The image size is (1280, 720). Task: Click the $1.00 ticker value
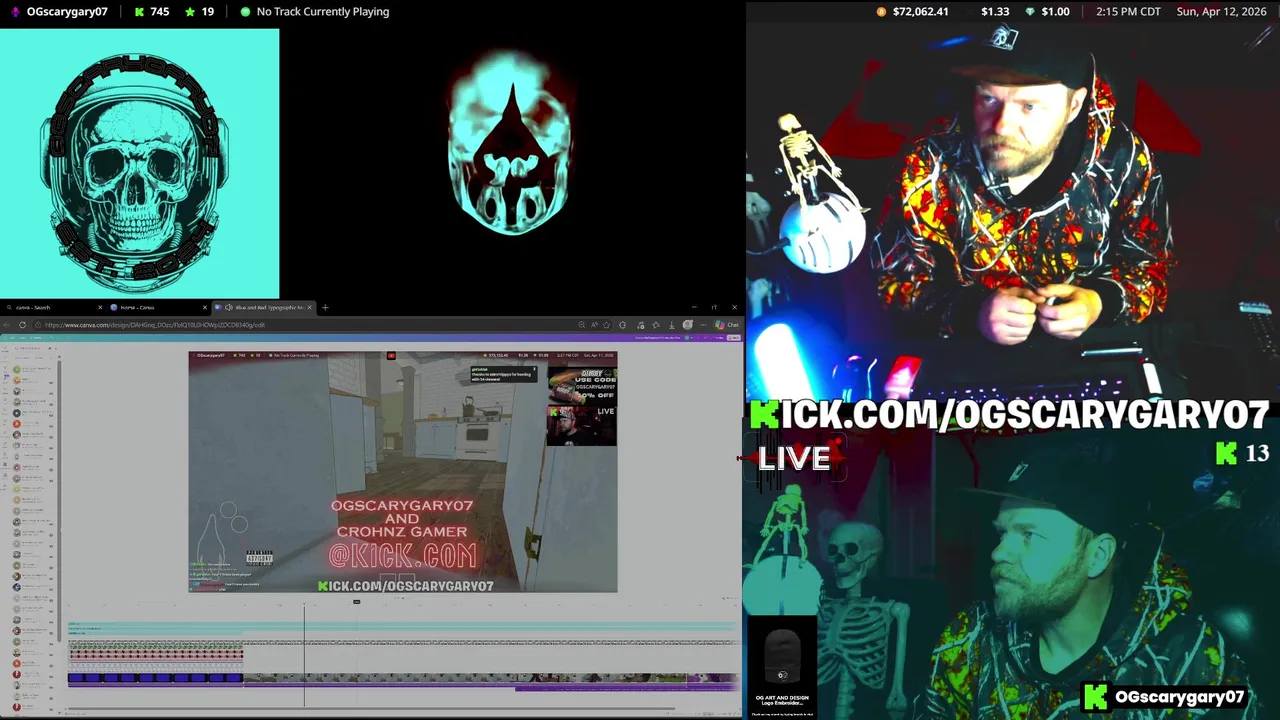[x=1055, y=12]
